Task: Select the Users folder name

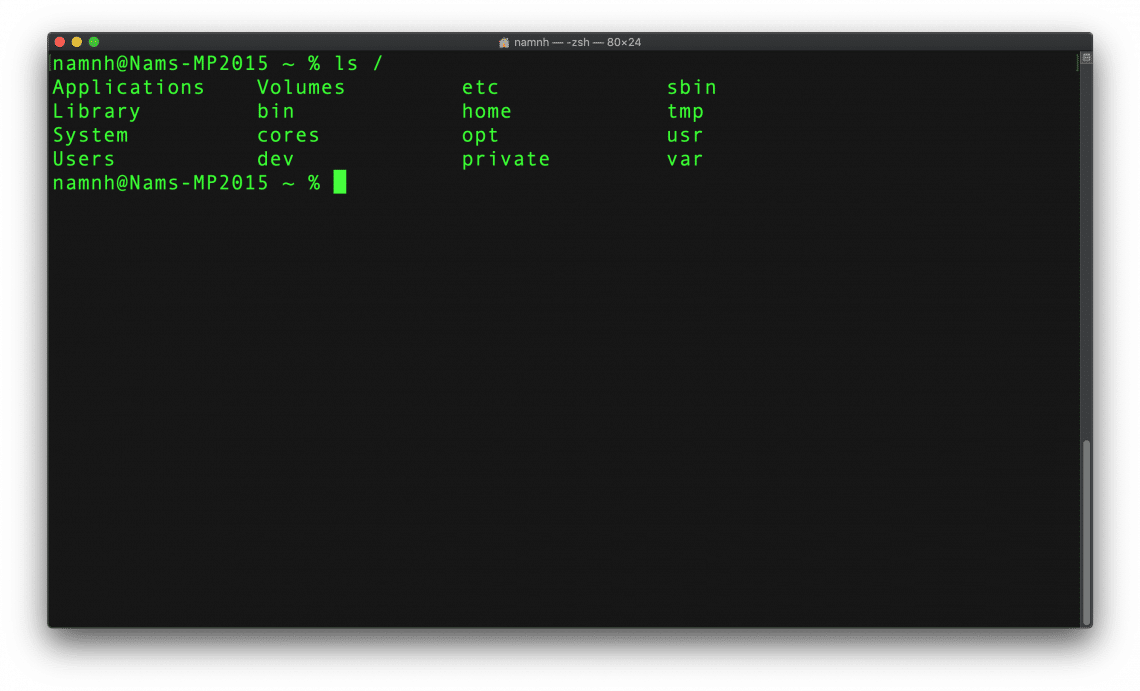Action: tap(83, 159)
